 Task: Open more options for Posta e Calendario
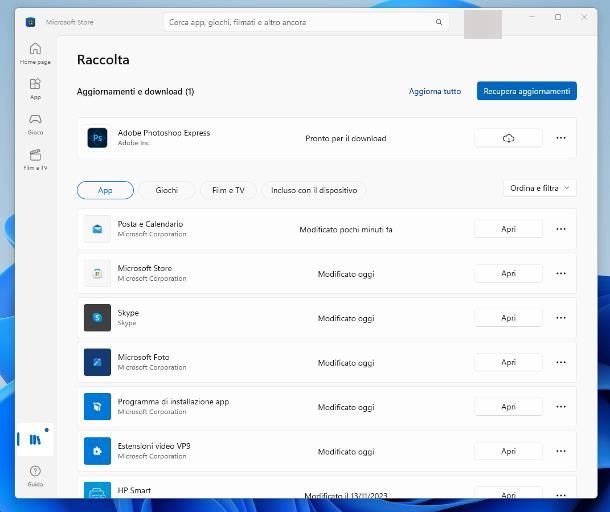coord(561,229)
